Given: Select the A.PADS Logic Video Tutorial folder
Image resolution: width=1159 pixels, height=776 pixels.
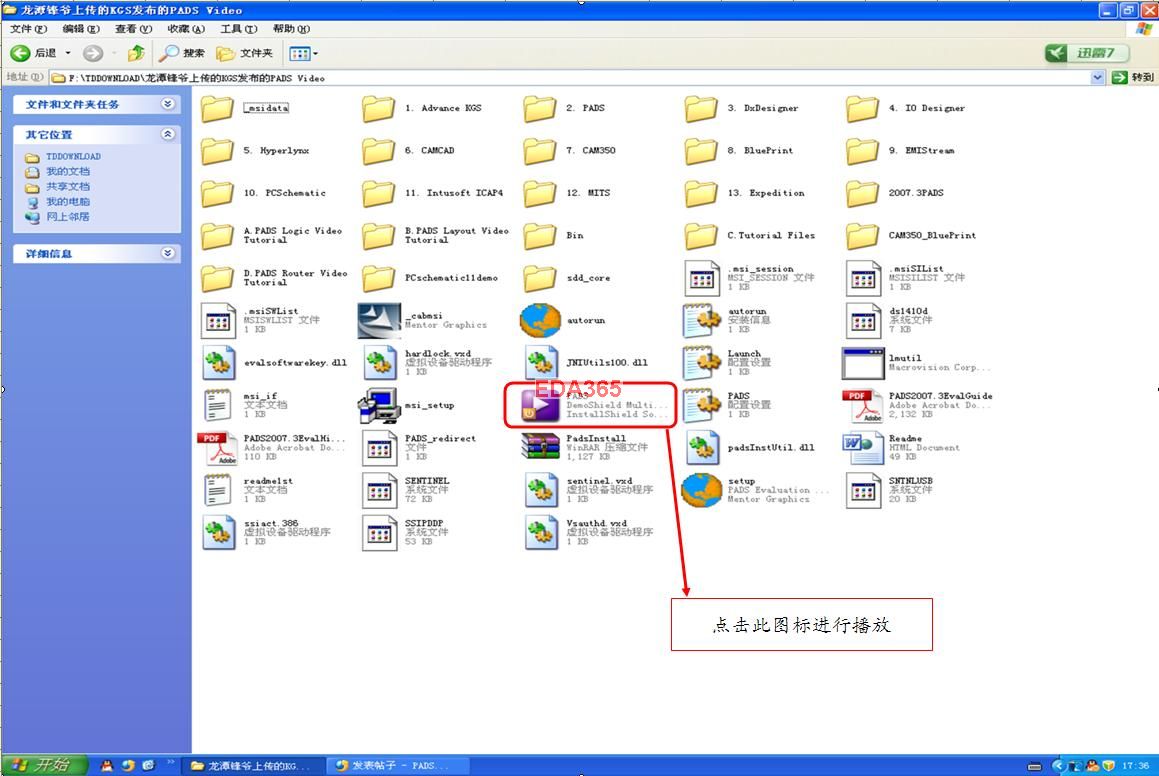Looking at the screenshot, I should pos(272,236).
